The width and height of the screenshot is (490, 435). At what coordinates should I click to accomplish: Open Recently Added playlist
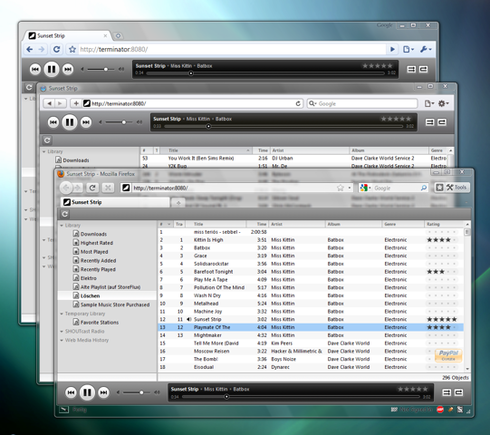(94, 261)
